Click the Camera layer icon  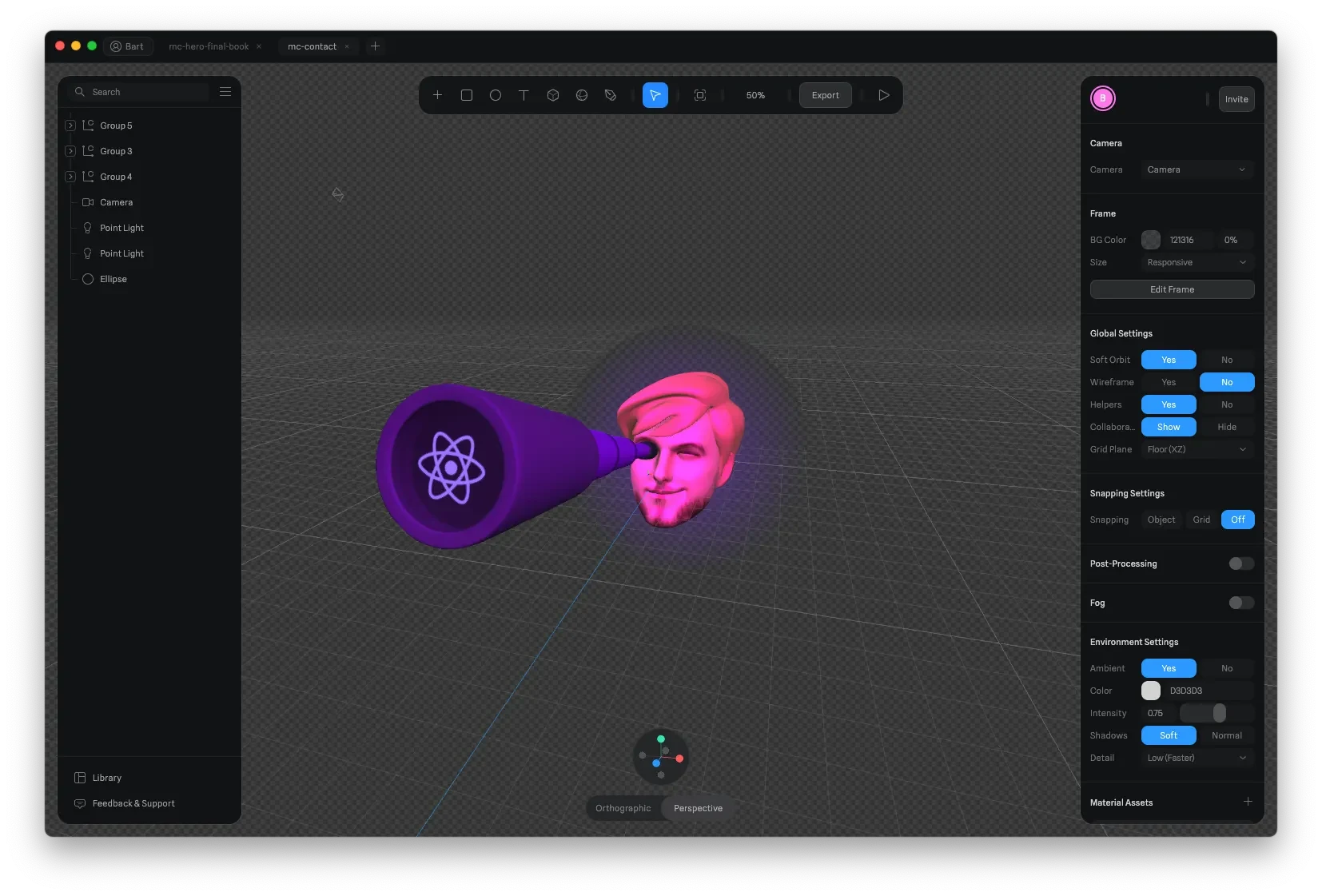coord(88,202)
